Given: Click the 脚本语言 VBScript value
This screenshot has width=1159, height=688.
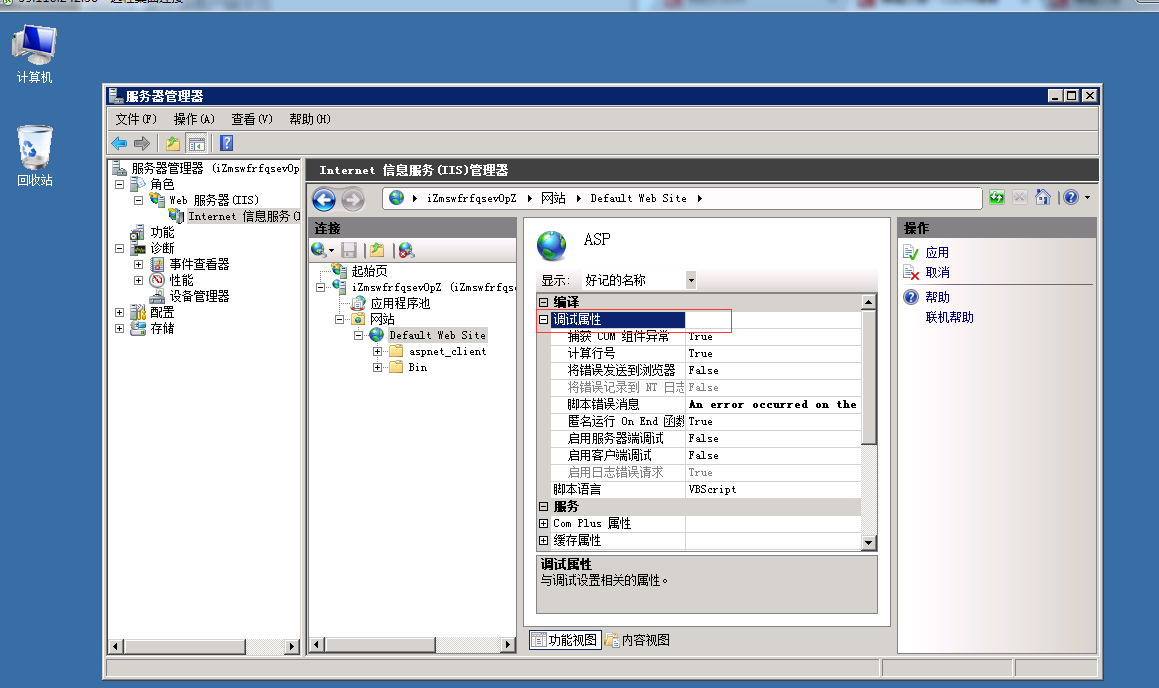Looking at the screenshot, I should pyautogui.click(x=773, y=489).
